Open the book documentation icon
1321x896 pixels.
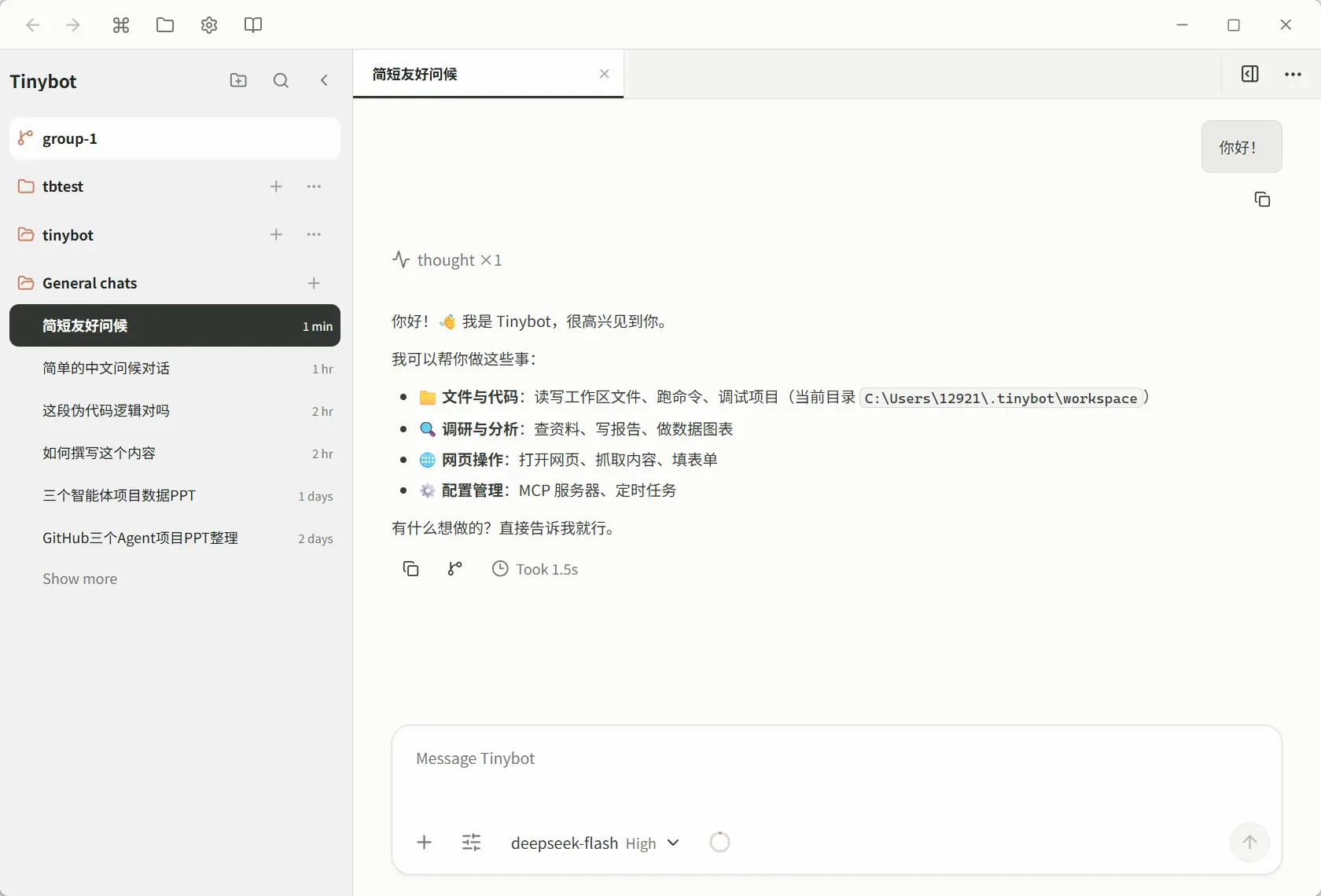pos(253,25)
